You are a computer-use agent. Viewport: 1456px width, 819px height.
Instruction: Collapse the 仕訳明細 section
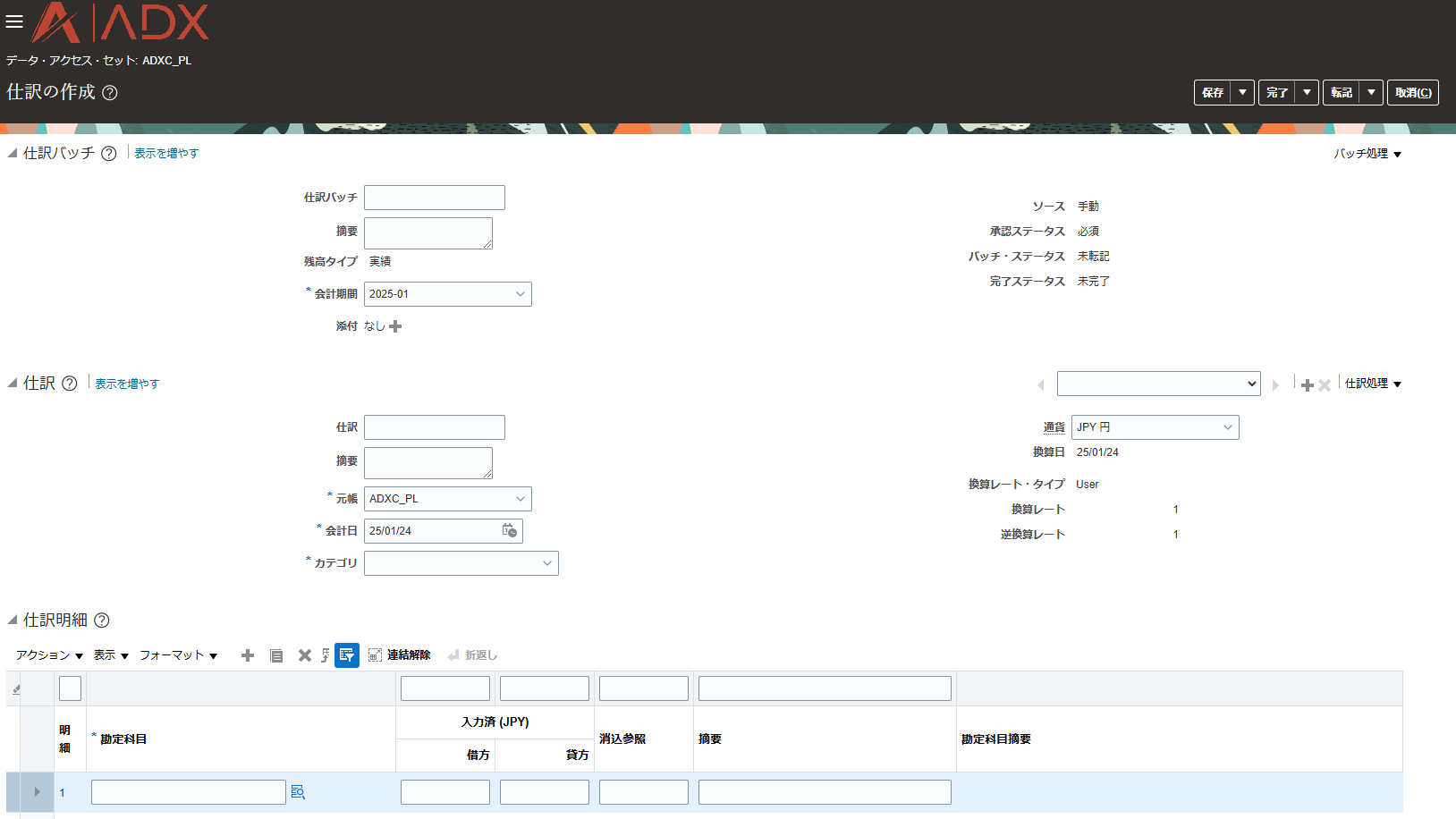(x=13, y=620)
